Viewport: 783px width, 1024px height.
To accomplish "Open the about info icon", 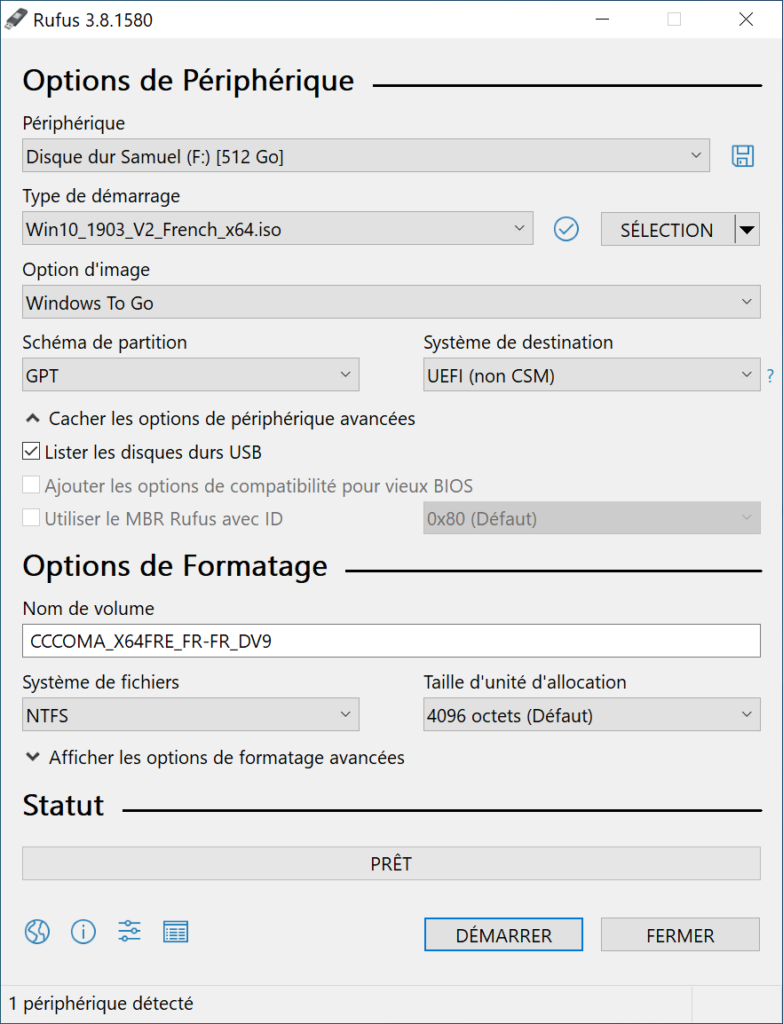I will 83,931.
